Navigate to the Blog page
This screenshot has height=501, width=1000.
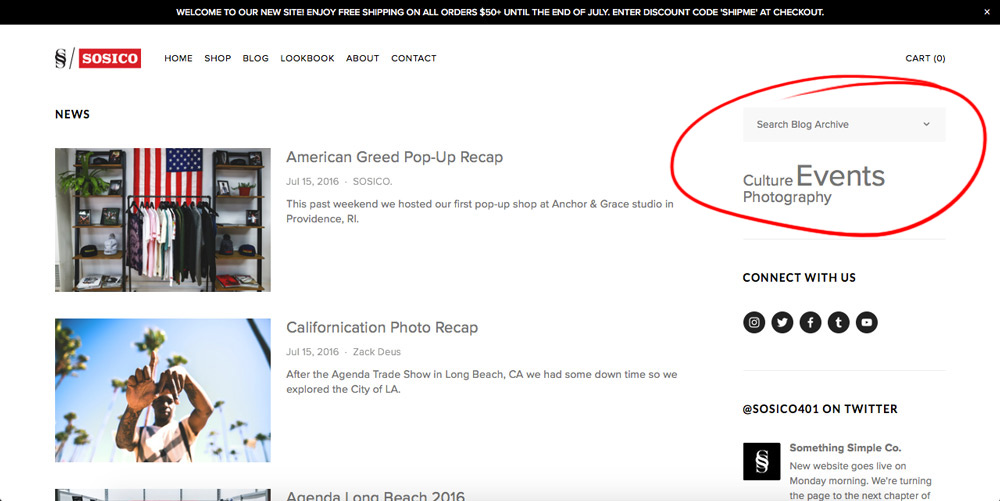[255, 58]
